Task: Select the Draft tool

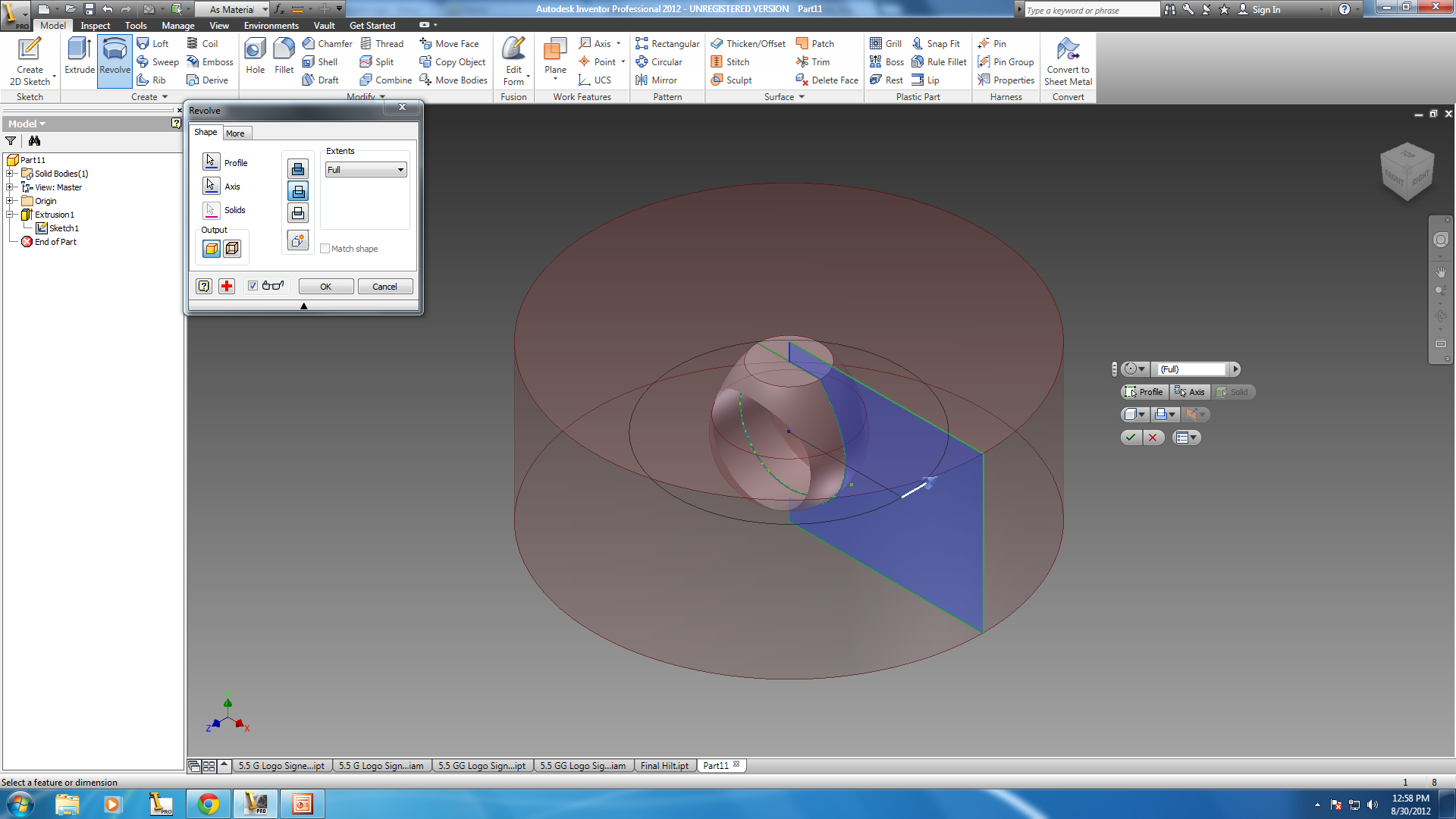Action: [x=321, y=80]
